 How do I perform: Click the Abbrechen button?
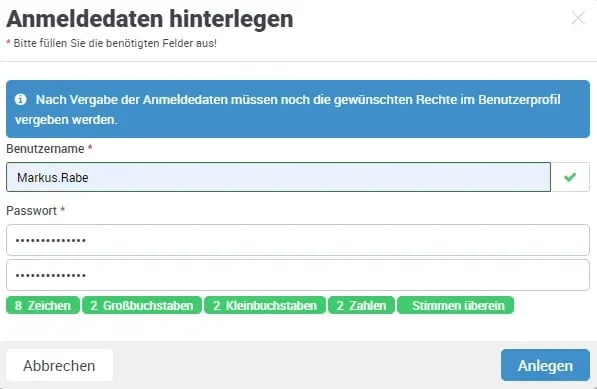[59, 365]
